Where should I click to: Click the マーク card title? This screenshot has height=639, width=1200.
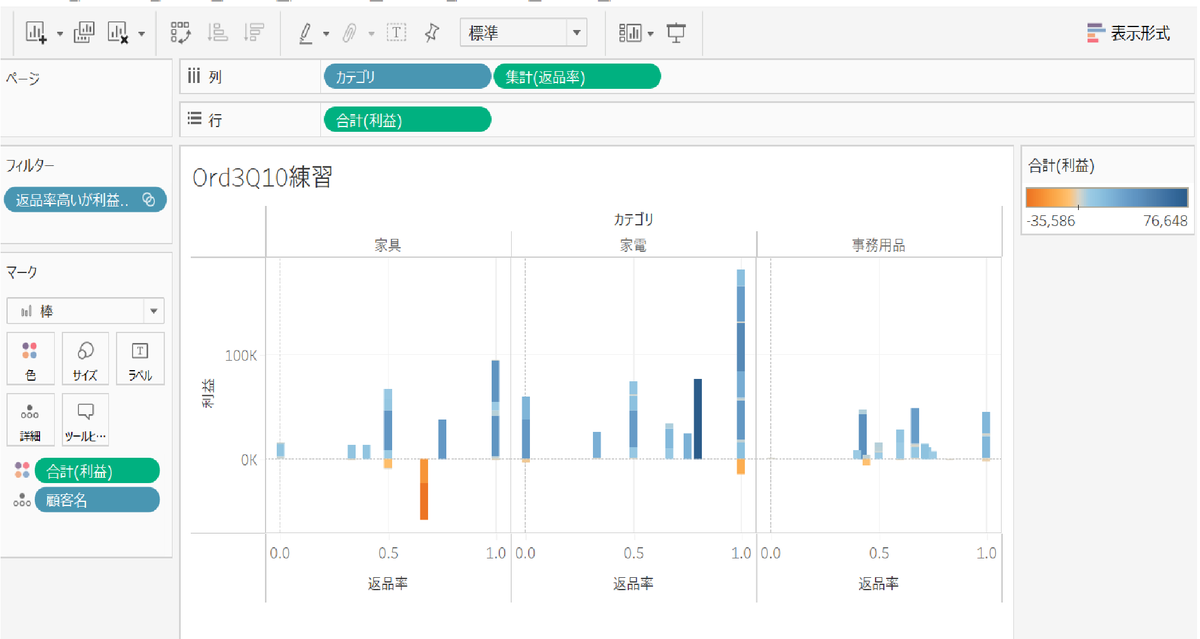(x=22, y=271)
